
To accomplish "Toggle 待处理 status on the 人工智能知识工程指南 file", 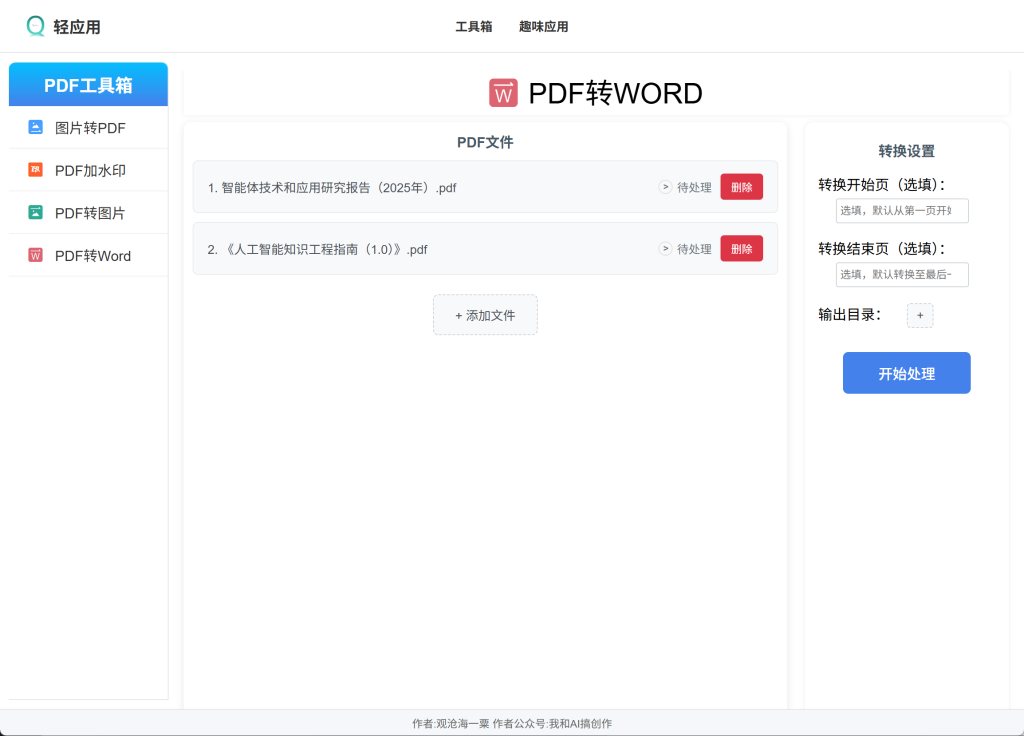I will pos(693,249).
